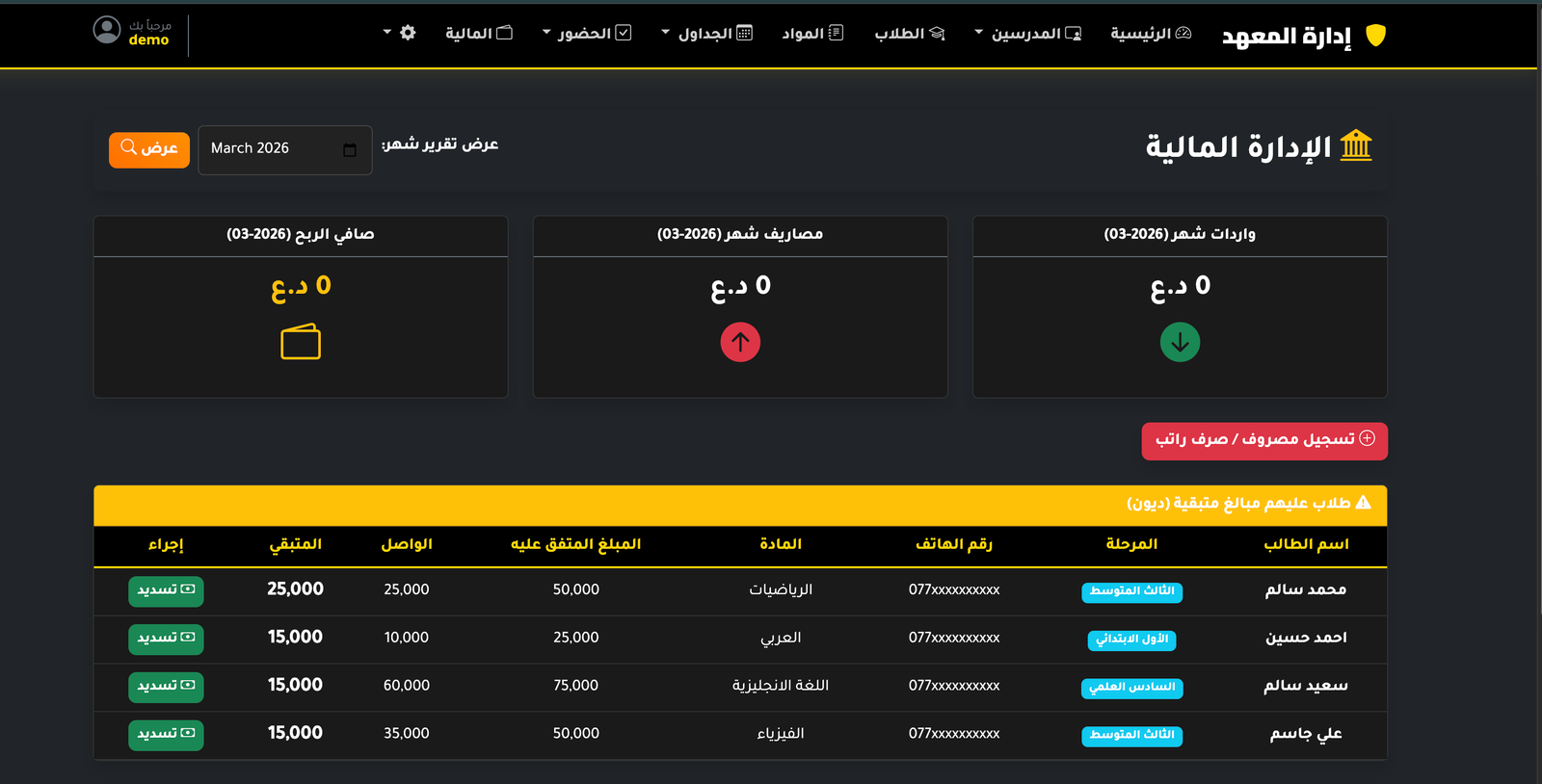Viewport: 1542px width, 784px height.
Task: Click the bank building icon beside الإدارة المالية
Action: coord(1355,146)
